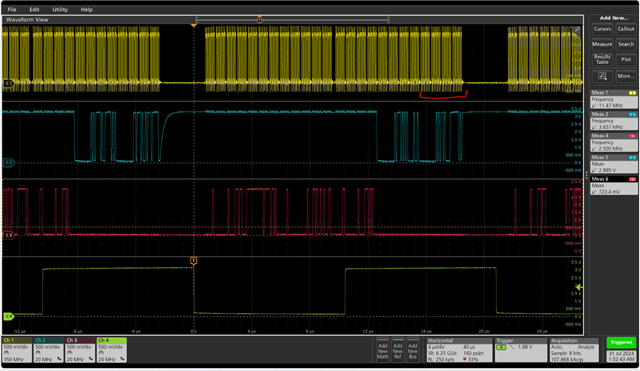Click the date and time badge
Image resolution: width=640 pixels, height=371 pixels.
[621, 356]
